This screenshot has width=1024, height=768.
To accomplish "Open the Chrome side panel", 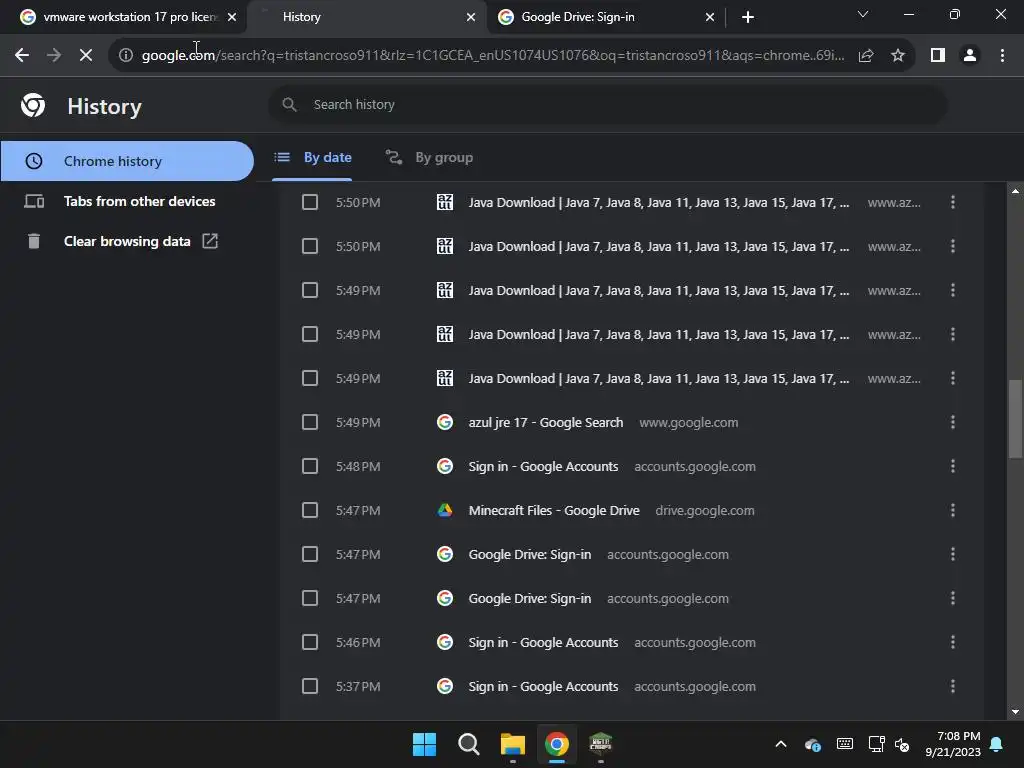I will pyautogui.click(x=938, y=56).
